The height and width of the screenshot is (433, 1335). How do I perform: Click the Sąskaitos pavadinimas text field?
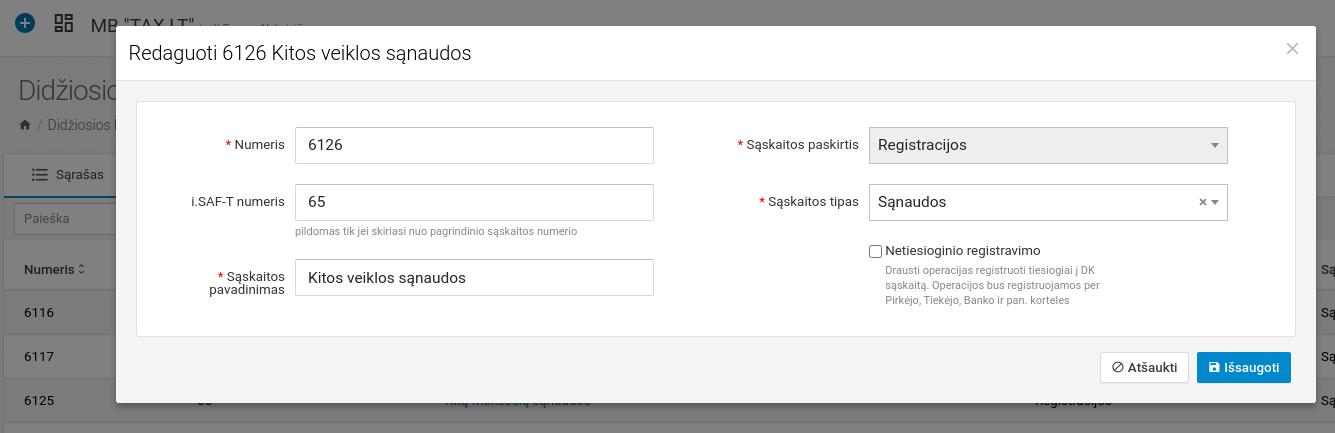[474, 278]
